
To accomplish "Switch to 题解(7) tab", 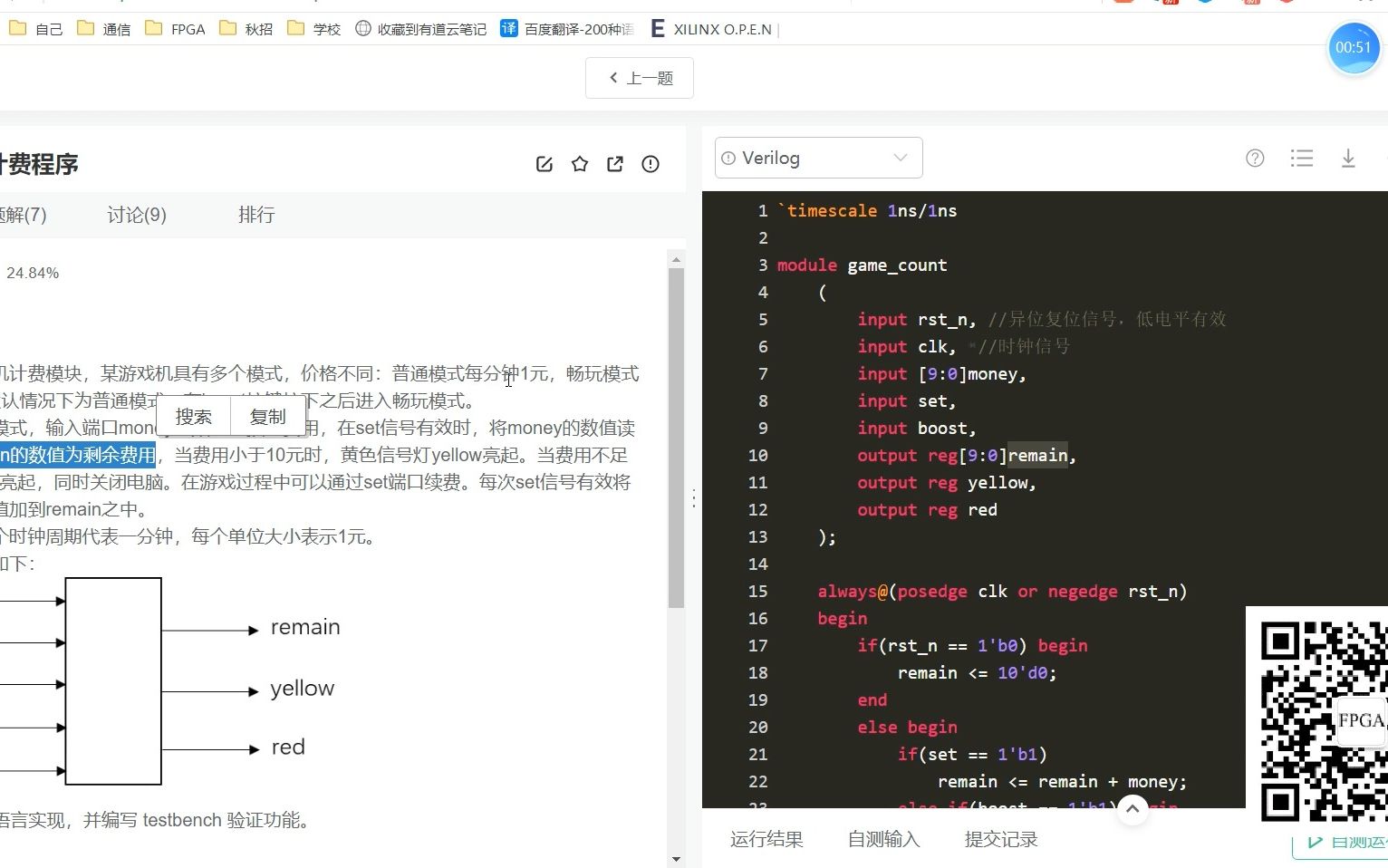I will tap(24, 215).
